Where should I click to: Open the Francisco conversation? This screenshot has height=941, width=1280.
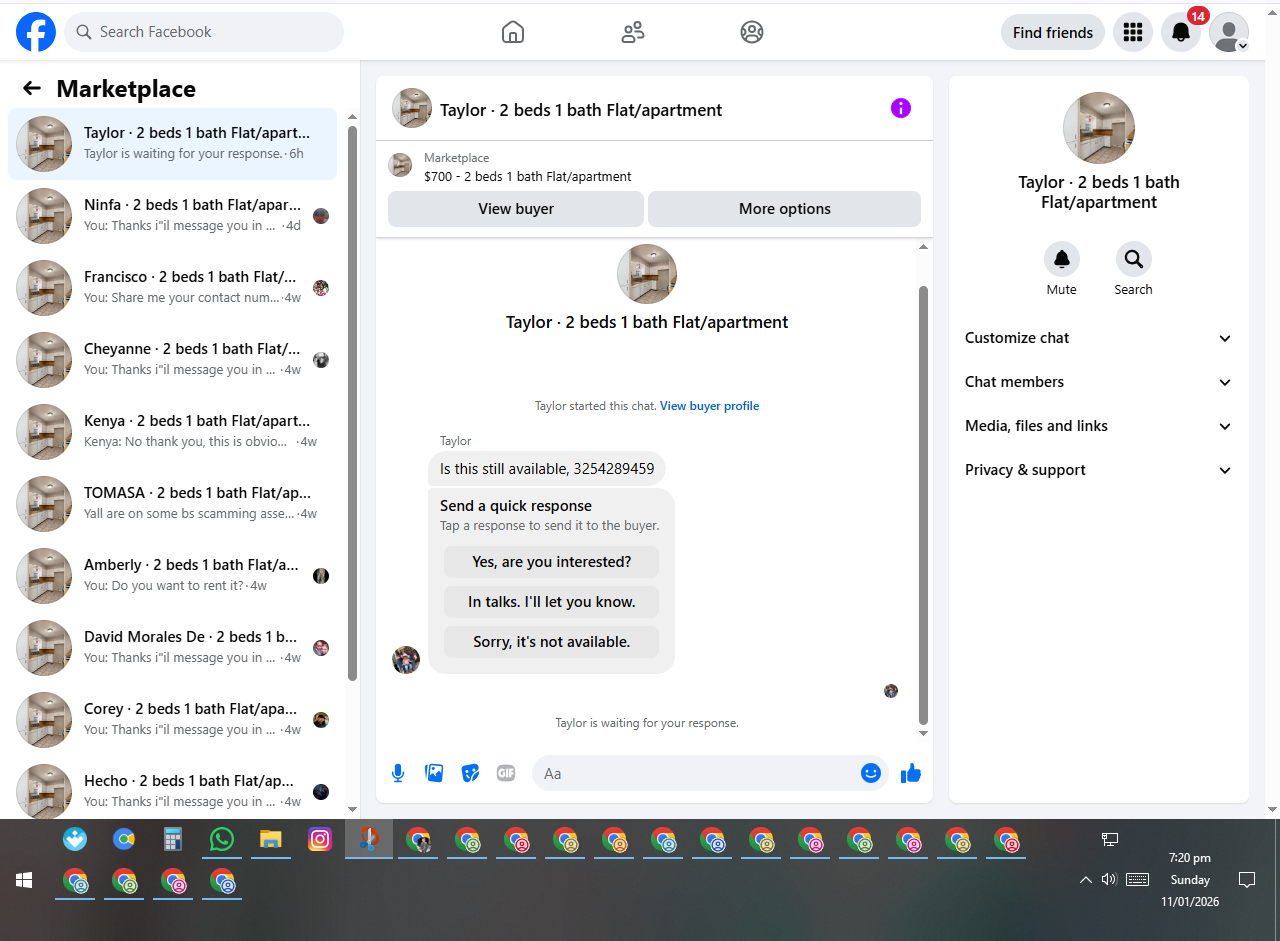(173, 288)
